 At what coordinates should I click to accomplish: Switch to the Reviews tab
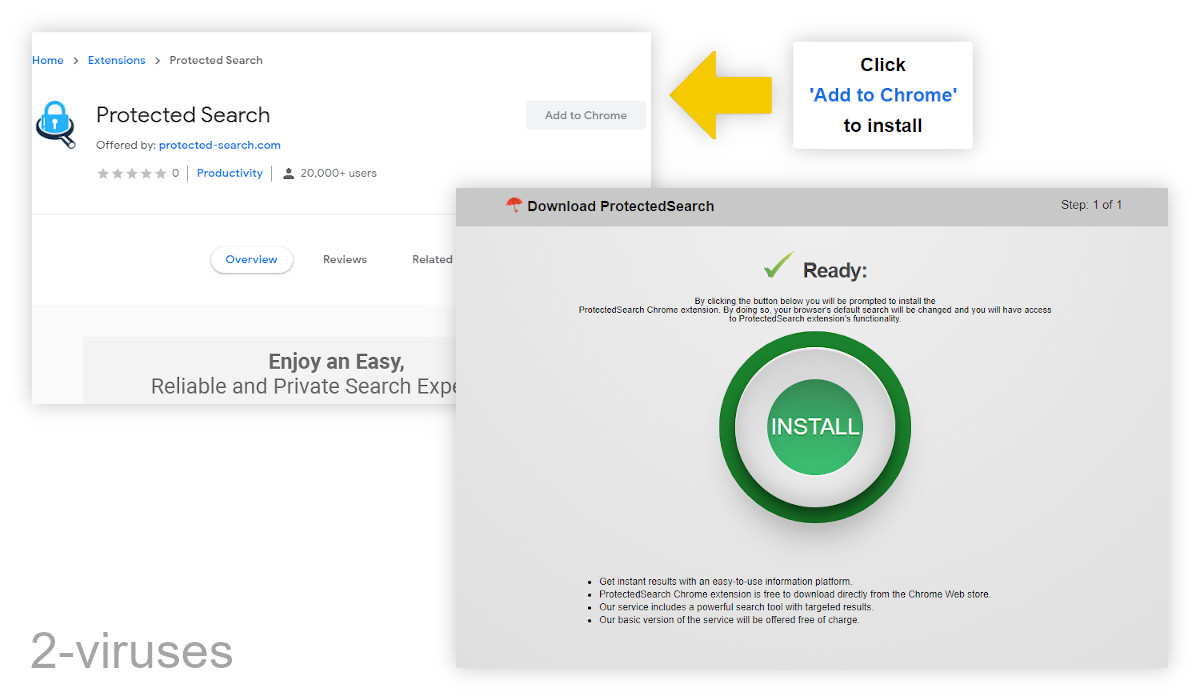(344, 259)
